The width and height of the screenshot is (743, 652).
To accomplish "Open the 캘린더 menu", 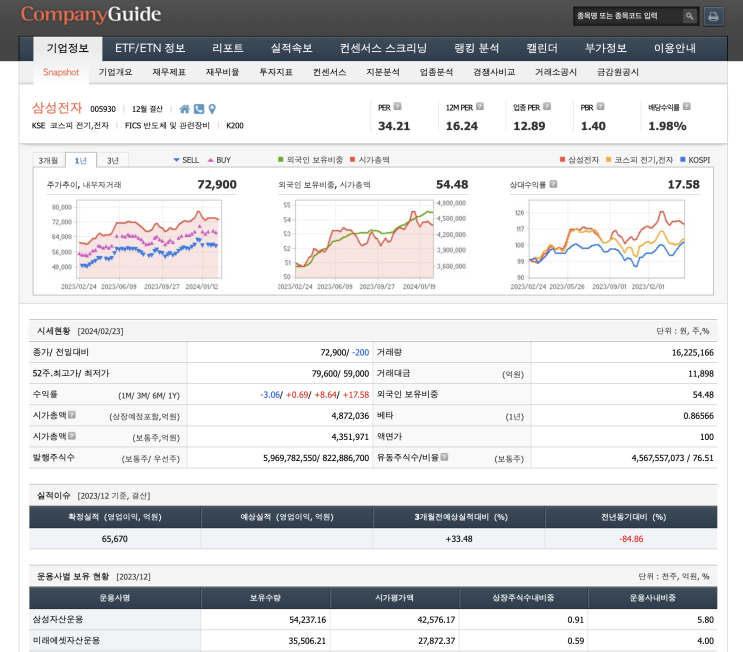I will (x=542, y=48).
